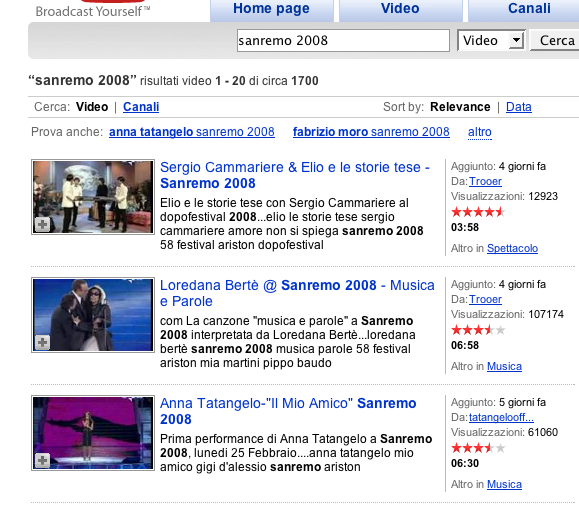Click the 06:30 duration text

click(x=465, y=463)
